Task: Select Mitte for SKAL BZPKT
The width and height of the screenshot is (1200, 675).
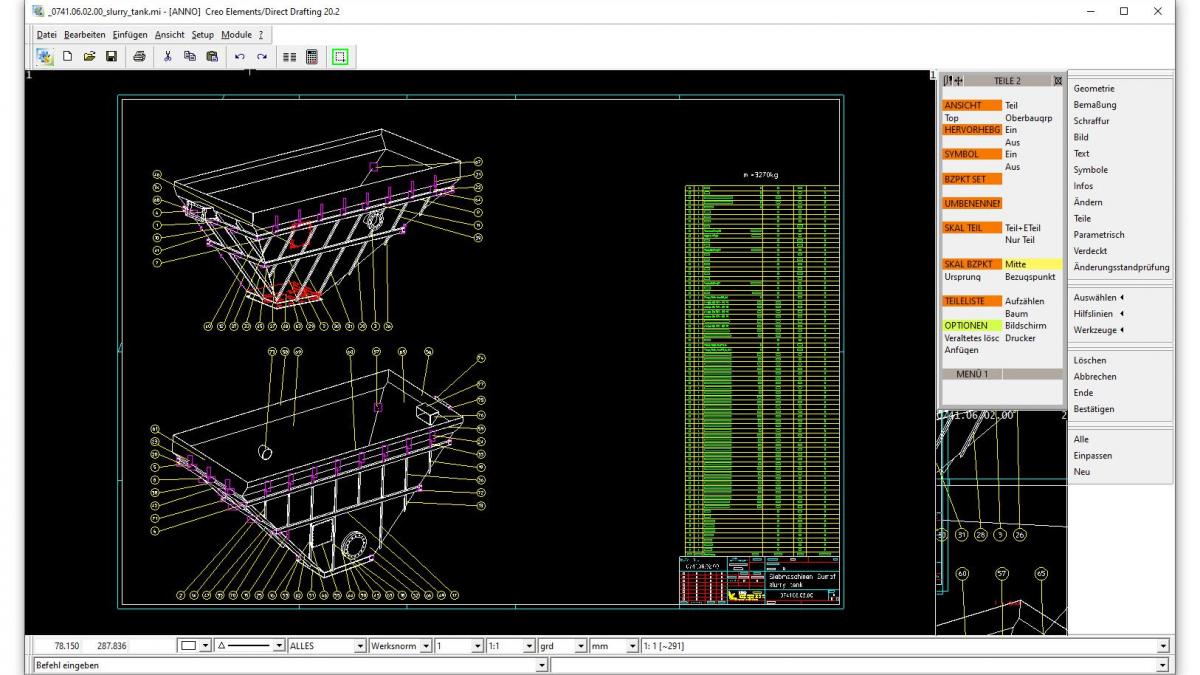Action: click(1016, 264)
